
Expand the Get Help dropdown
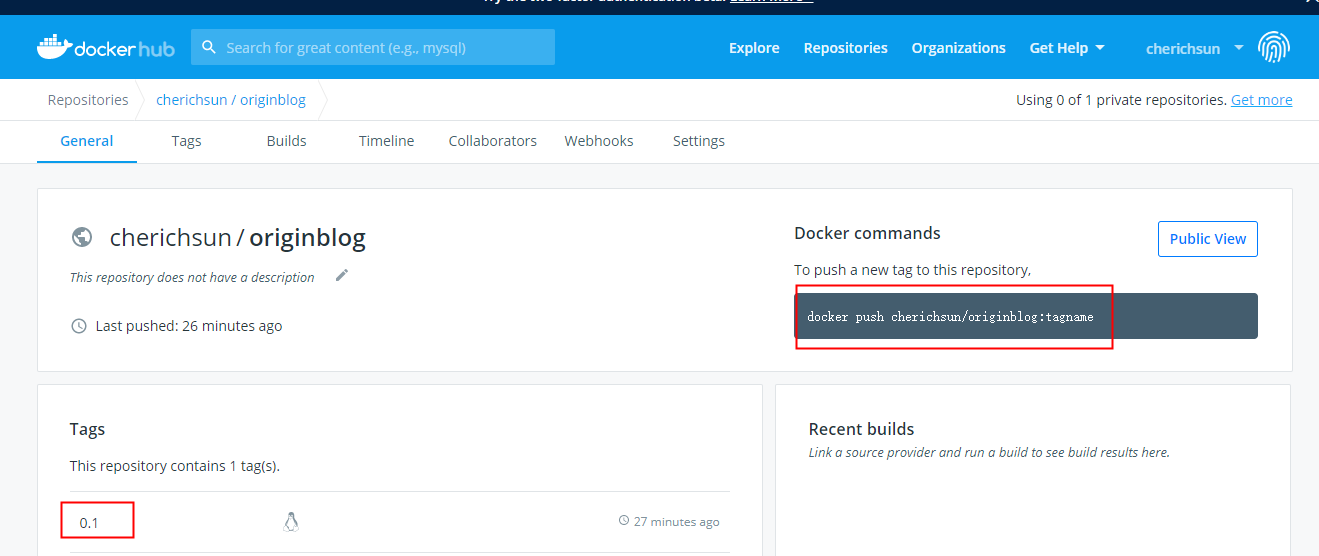point(1067,48)
